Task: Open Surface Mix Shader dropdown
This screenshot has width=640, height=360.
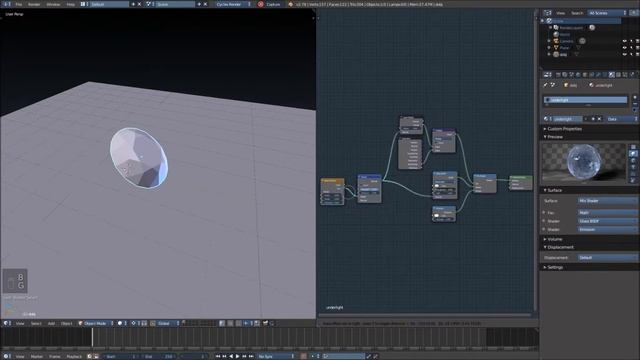Action: [607, 201]
